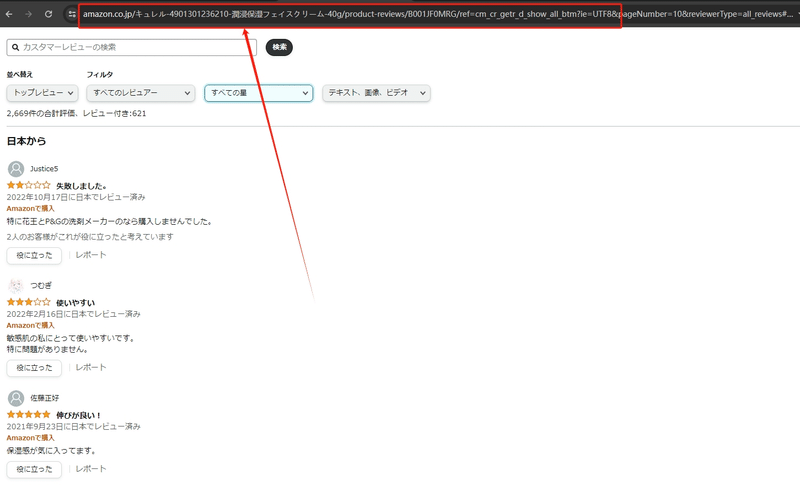800x488 pixels.
Task: Mark 佐藤正好 review as 役に立った
Action: (x=34, y=469)
